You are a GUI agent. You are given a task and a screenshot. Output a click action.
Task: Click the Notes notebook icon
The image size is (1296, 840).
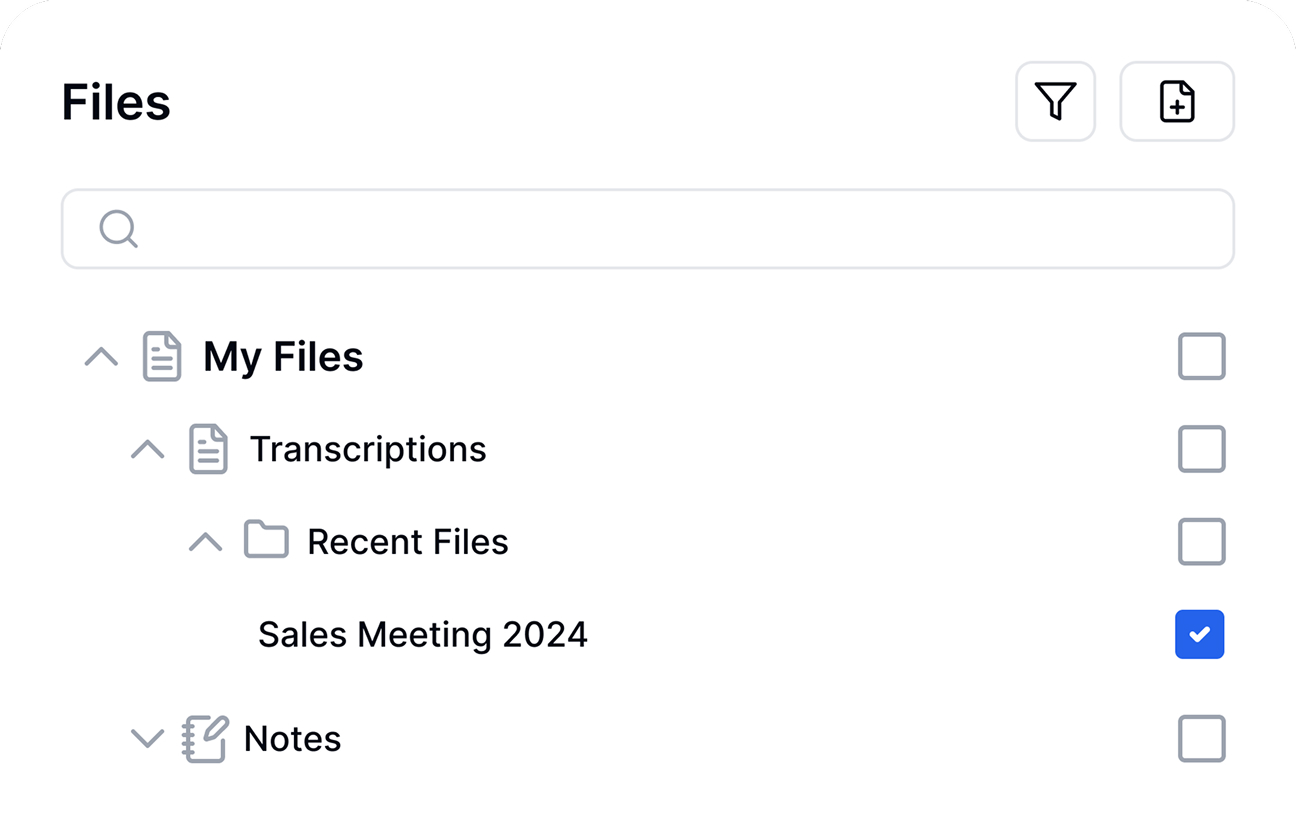pos(205,739)
